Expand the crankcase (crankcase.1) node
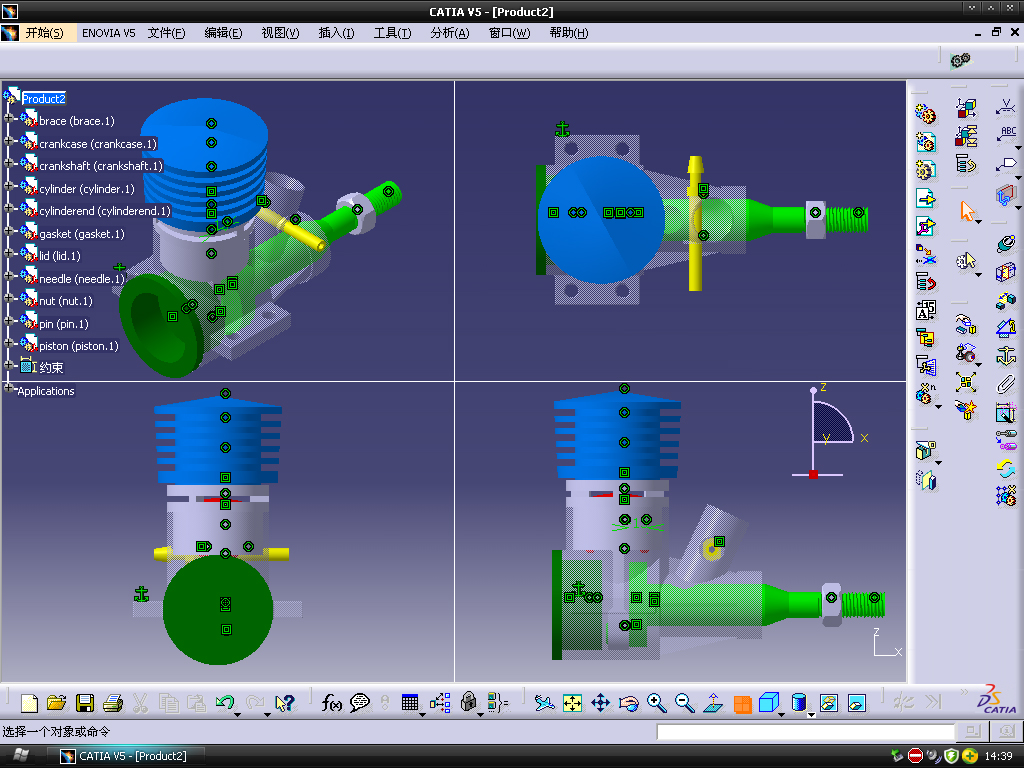 pyautogui.click(x=9, y=141)
